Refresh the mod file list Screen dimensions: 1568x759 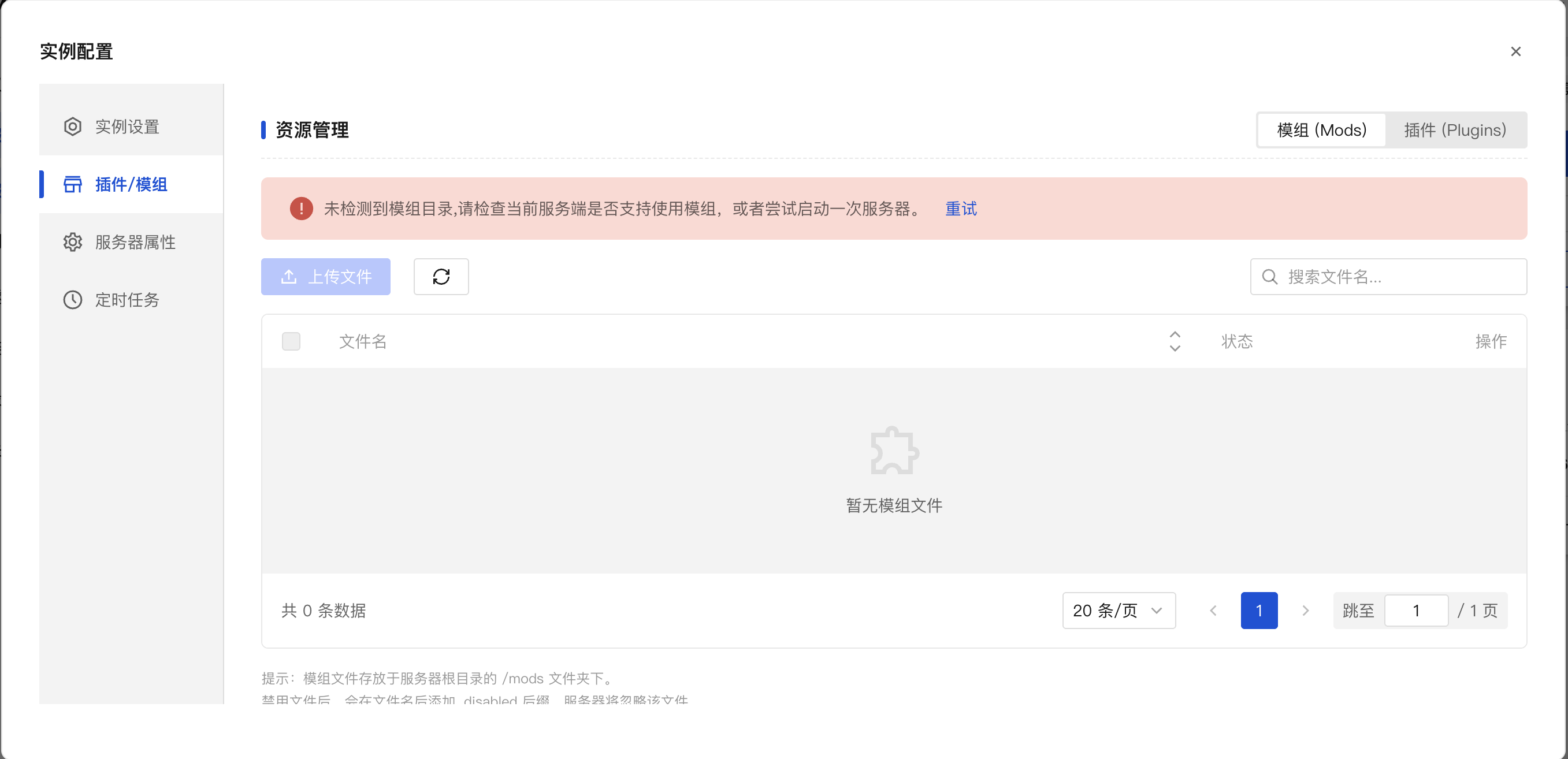pos(441,276)
